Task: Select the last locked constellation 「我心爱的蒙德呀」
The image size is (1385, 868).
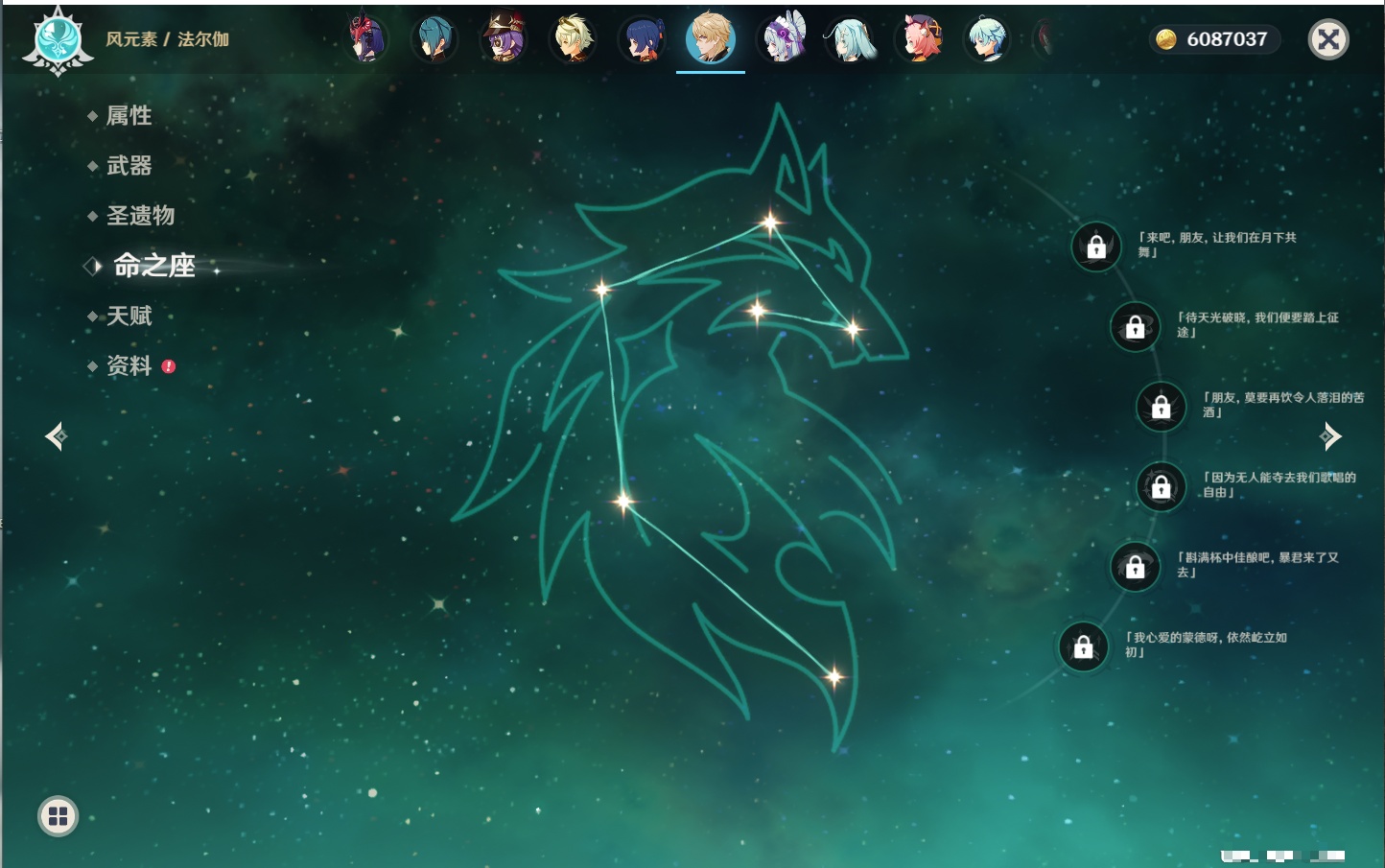Action: coord(1083,646)
